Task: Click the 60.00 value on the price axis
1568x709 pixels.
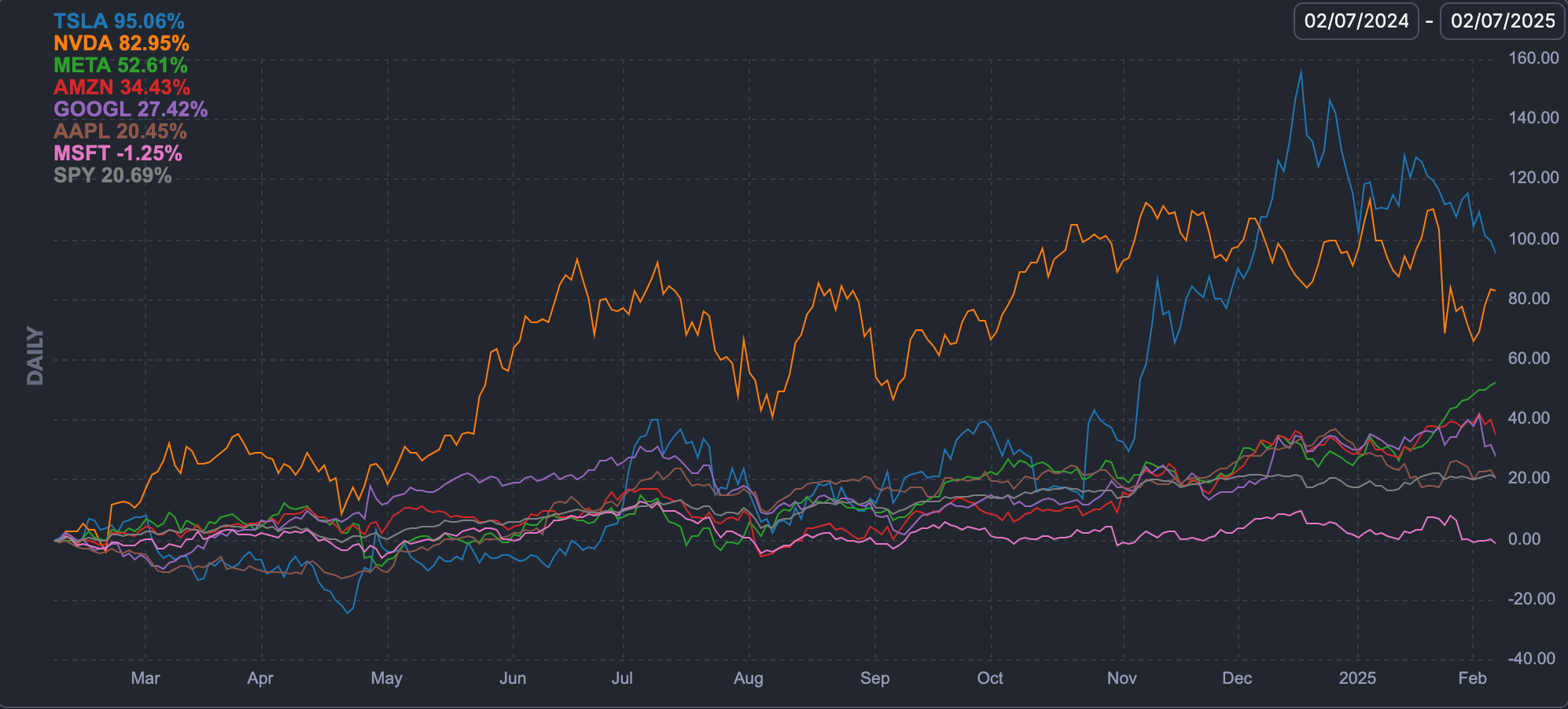Action: click(1529, 358)
